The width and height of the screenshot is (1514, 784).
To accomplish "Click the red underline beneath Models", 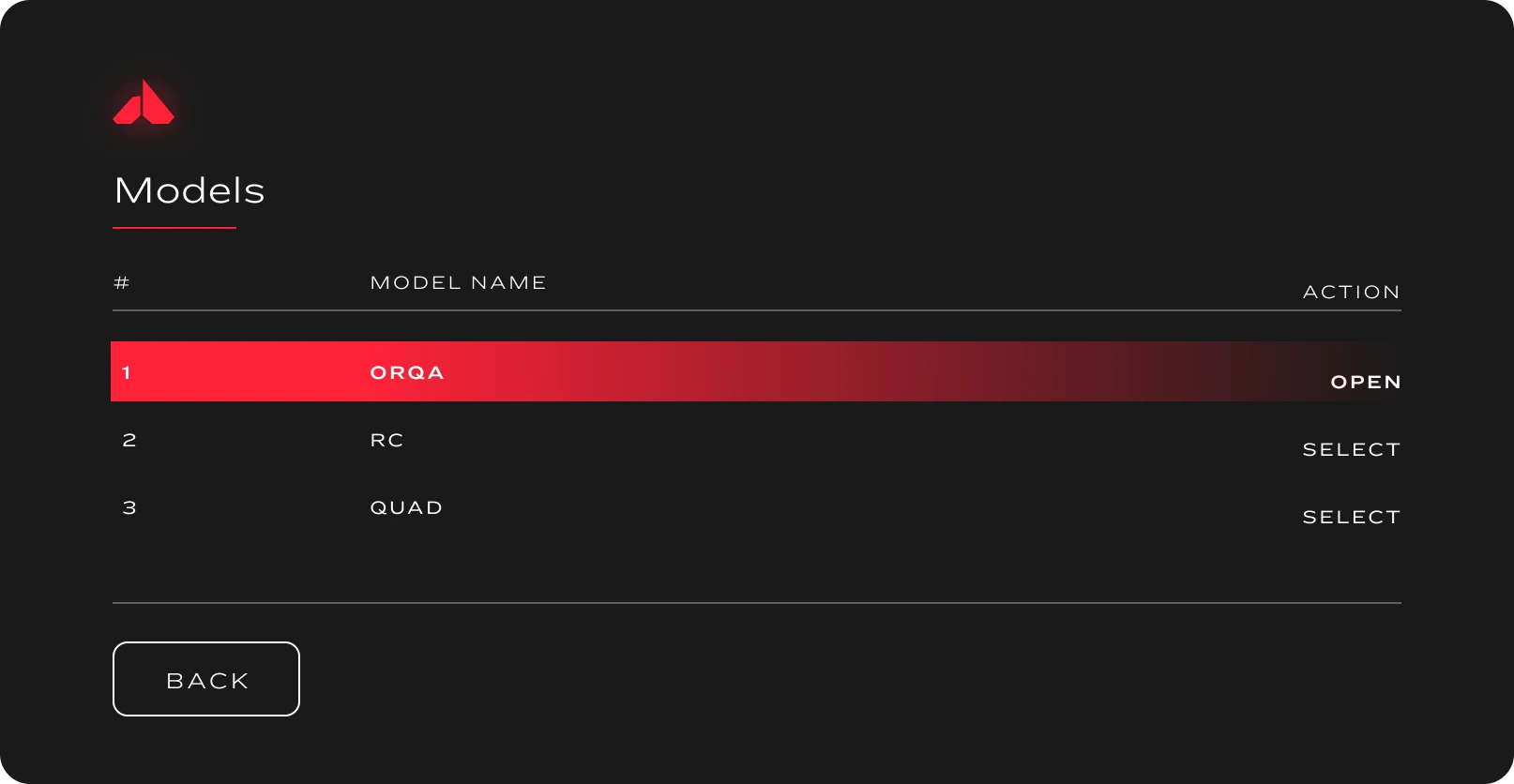I will coord(174,227).
